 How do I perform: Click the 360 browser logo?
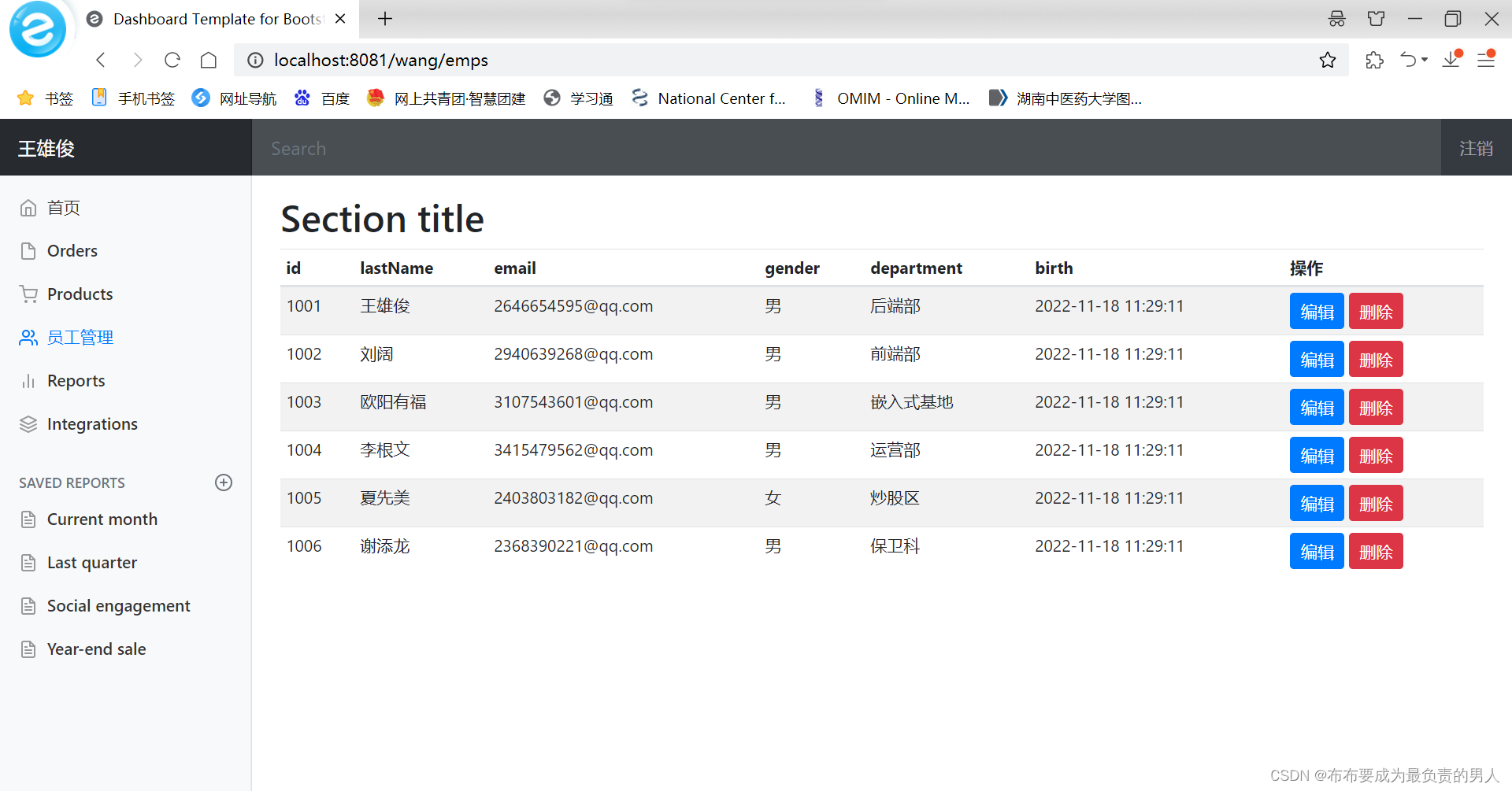pos(37,30)
